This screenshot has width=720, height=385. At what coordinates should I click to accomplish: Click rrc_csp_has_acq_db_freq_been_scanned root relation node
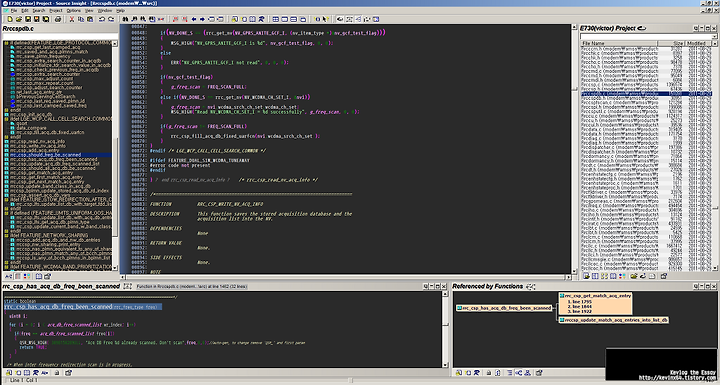point(504,308)
